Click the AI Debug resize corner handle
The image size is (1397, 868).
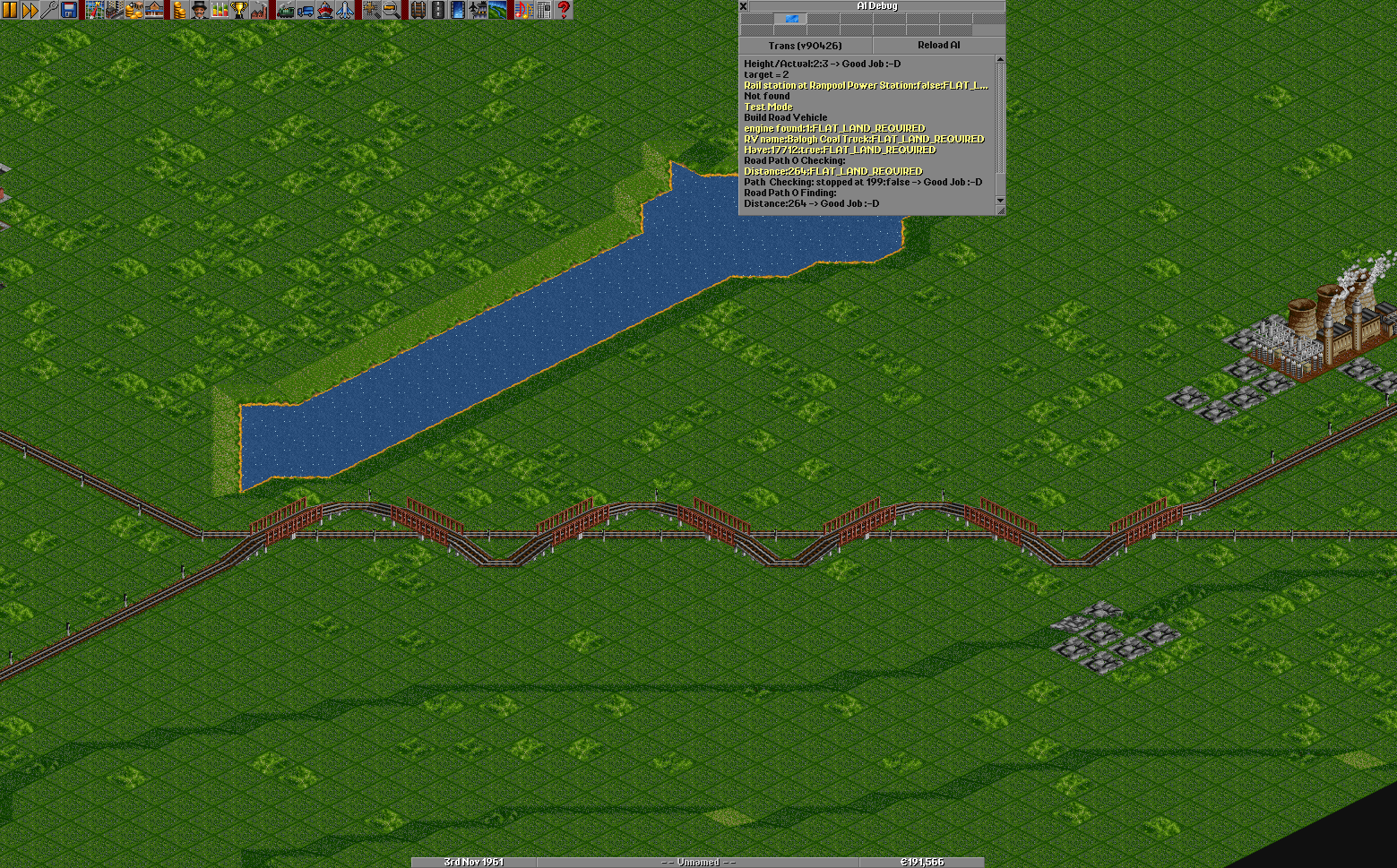pos(1000,211)
